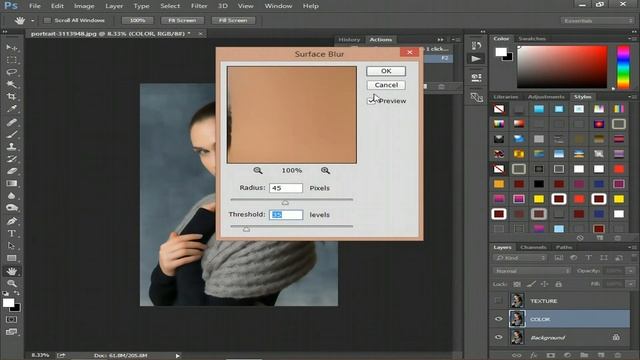Select the Hand tool in toolbox
The image size is (640, 360).
[11, 271]
